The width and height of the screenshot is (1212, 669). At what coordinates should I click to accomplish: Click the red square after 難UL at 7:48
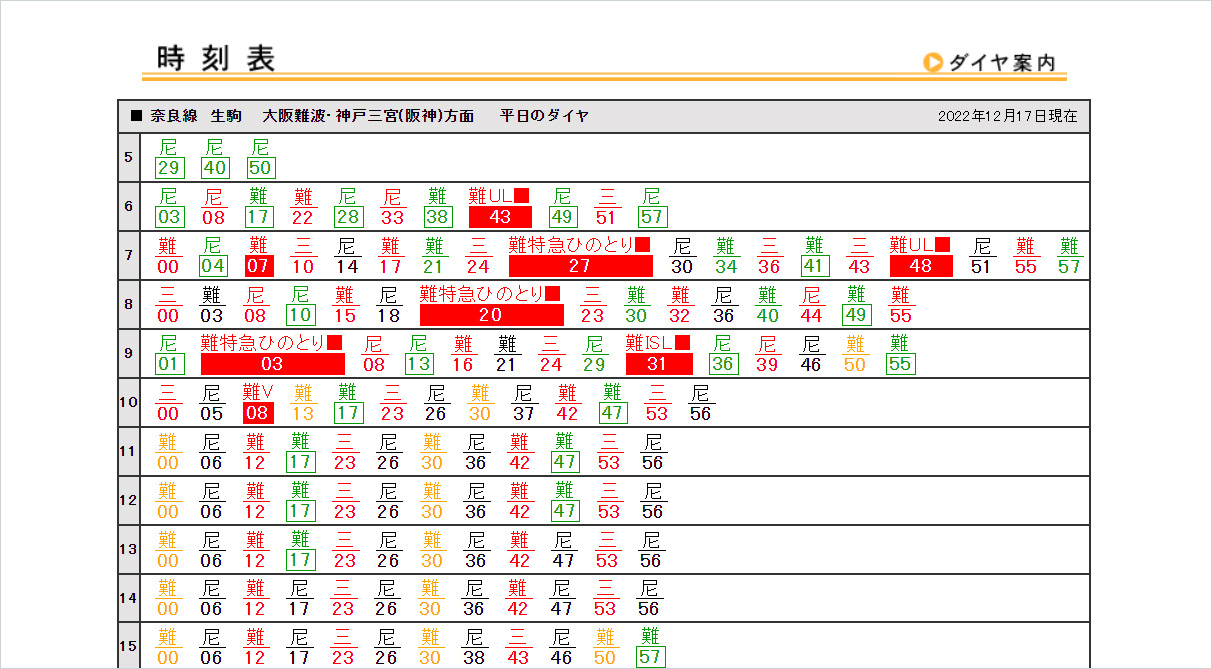pyautogui.click(x=942, y=245)
